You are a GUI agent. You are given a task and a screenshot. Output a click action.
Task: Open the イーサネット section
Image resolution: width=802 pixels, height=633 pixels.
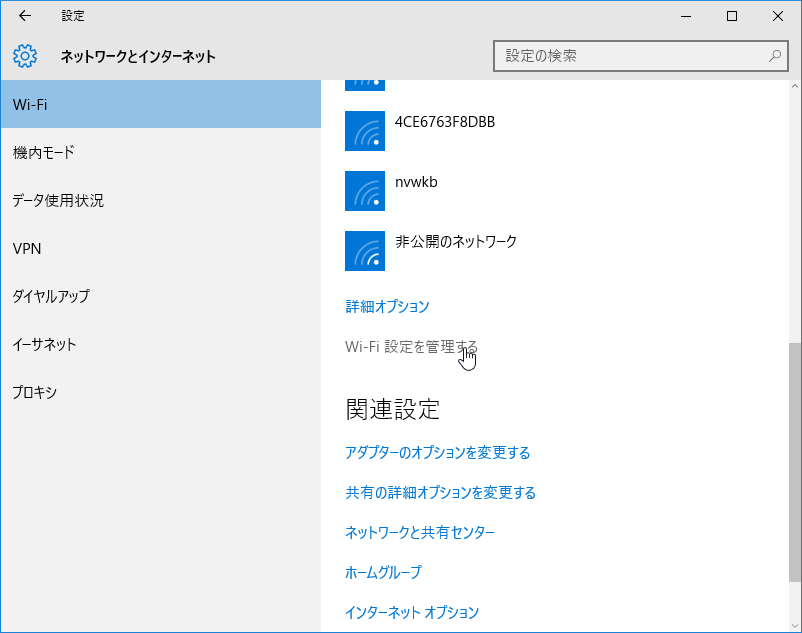click(x=161, y=344)
